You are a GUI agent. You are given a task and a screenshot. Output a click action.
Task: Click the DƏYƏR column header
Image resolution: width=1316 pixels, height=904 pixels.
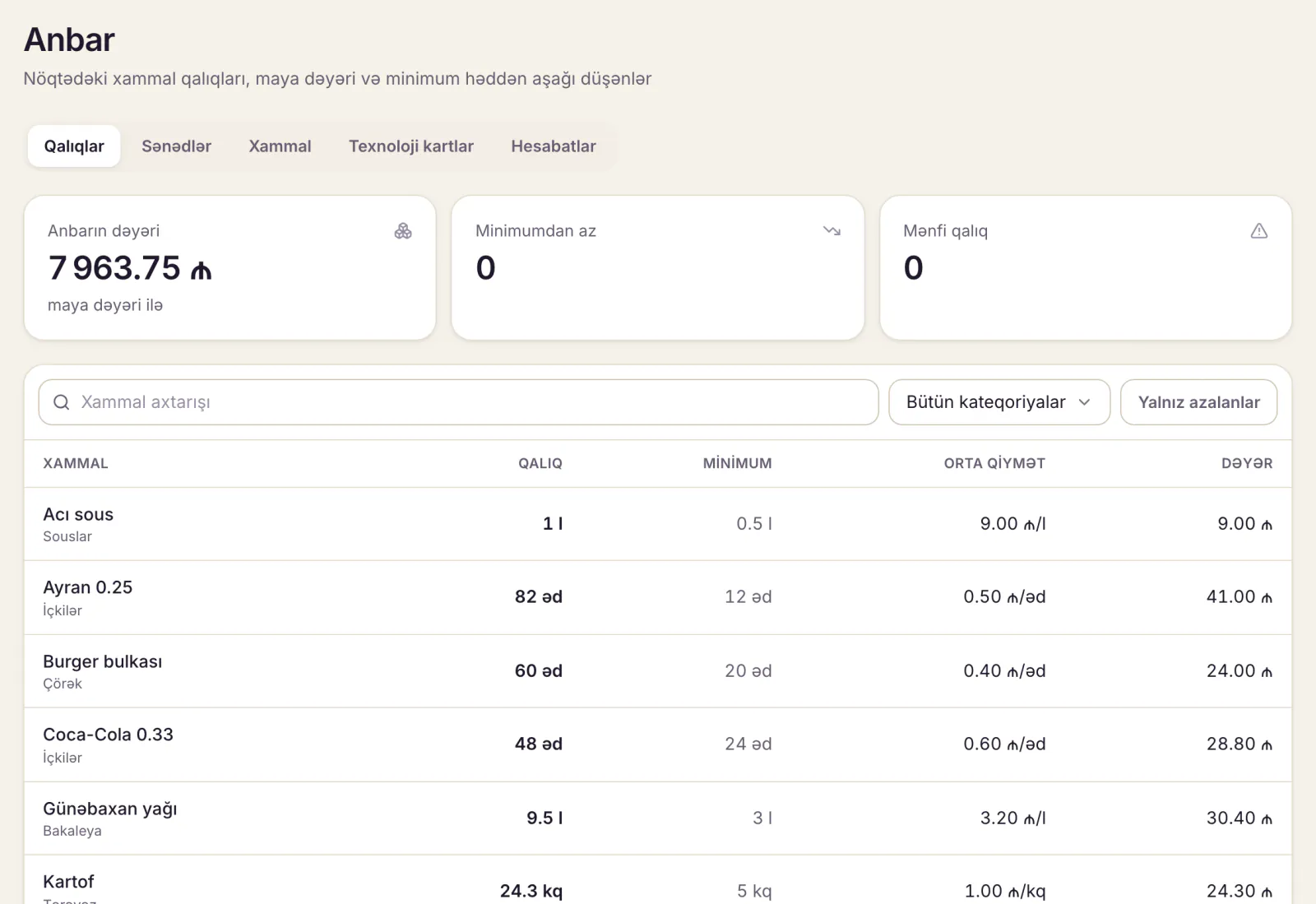click(x=1247, y=463)
